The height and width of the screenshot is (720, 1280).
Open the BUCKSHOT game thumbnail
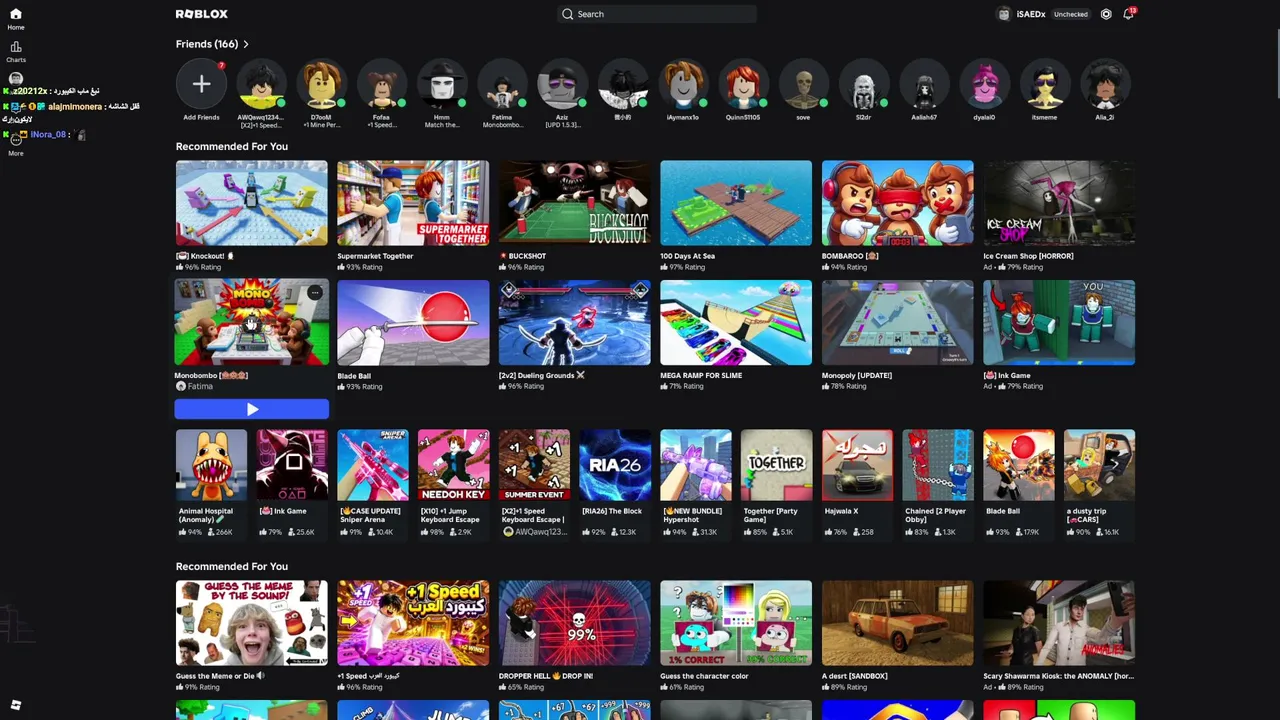click(574, 203)
